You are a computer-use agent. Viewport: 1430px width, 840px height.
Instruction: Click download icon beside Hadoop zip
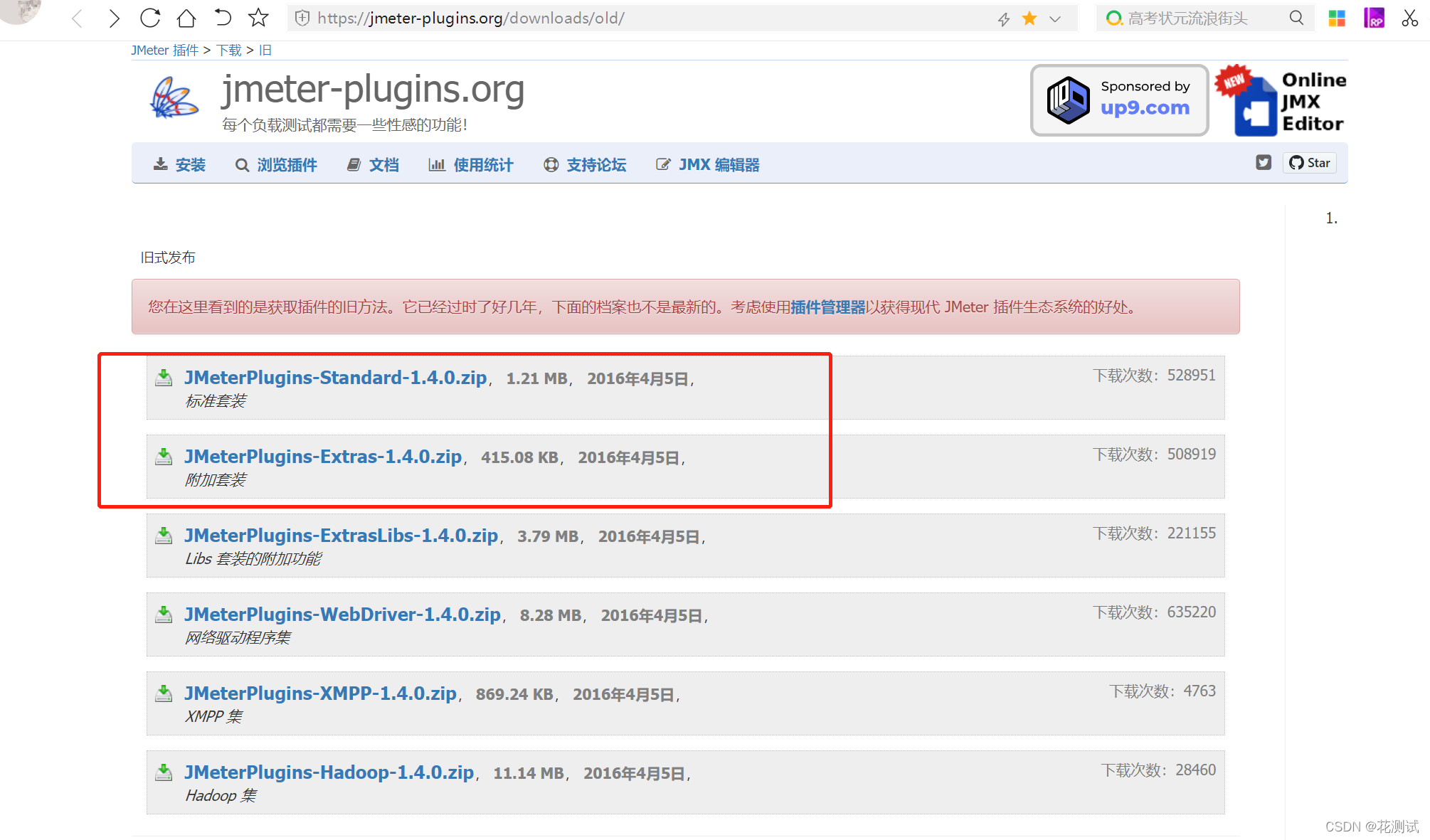[164, 772]
